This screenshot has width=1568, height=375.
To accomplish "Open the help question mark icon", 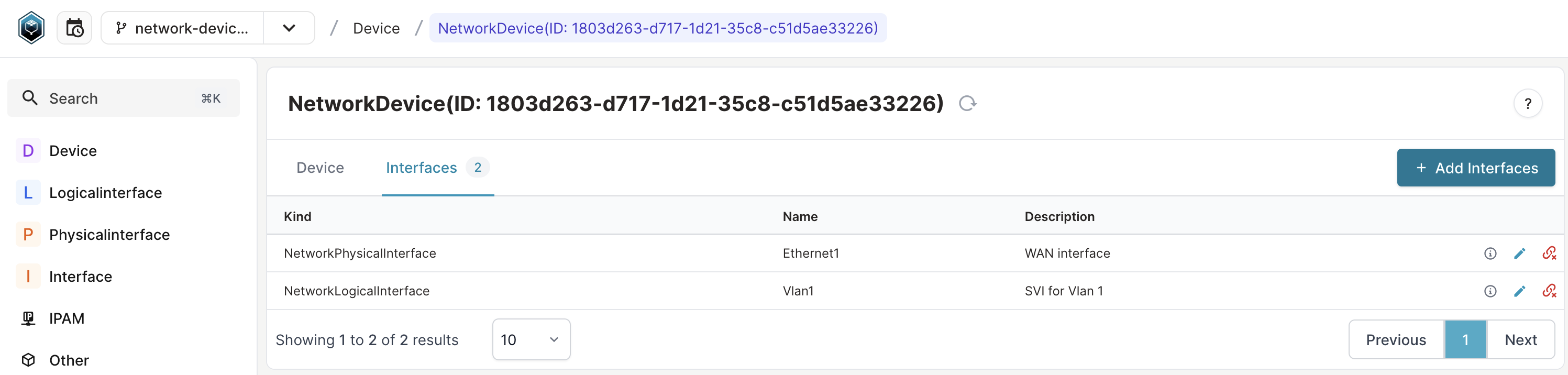I will (1528, 104).
